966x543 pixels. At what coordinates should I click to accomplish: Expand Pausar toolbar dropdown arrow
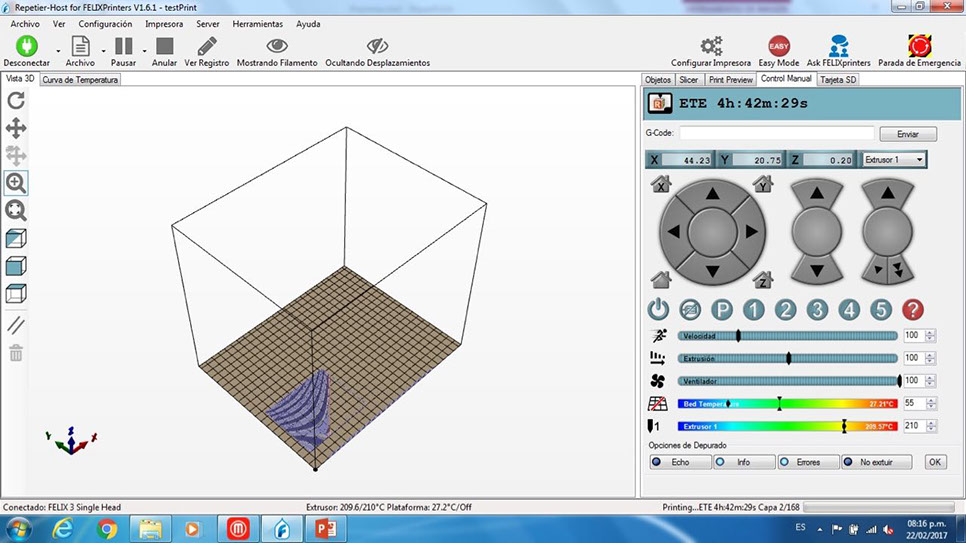[x=144, y=51]
